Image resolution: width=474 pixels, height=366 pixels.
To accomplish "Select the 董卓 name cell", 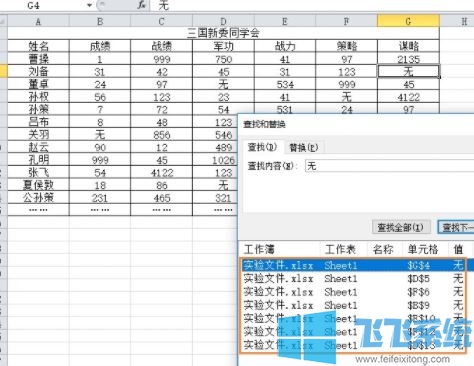I will [38, 84].
